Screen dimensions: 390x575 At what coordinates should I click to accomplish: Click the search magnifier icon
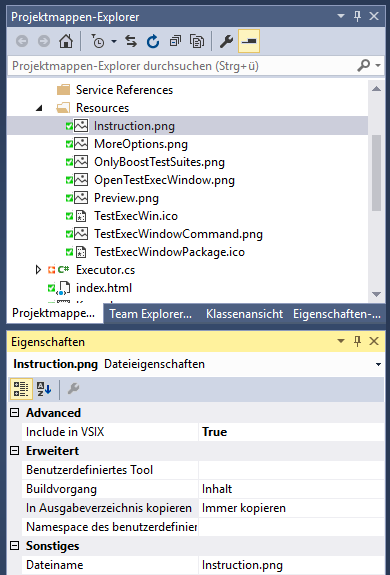pos(364,66)
